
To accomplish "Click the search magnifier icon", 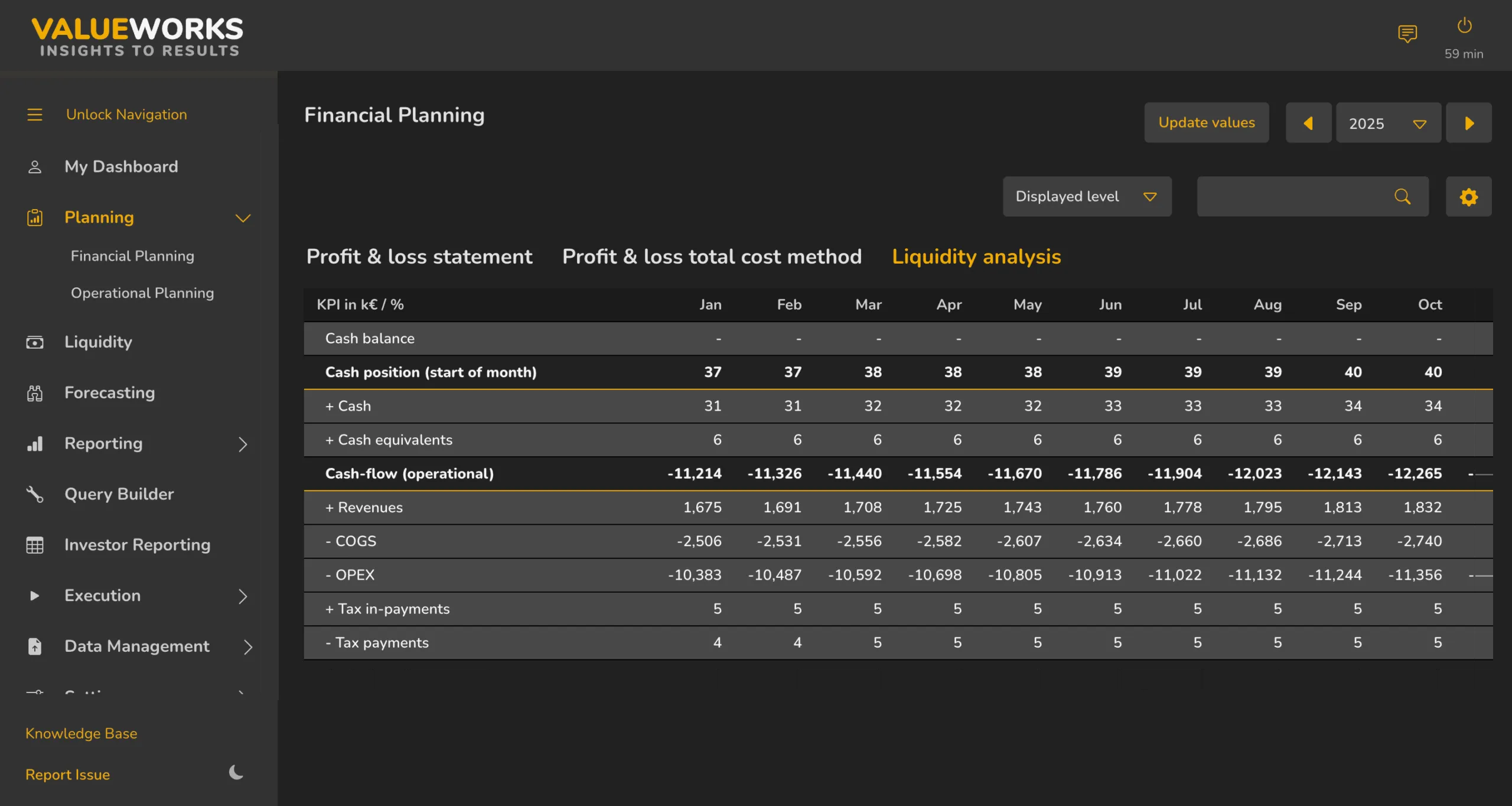I will pos(1403,197).
